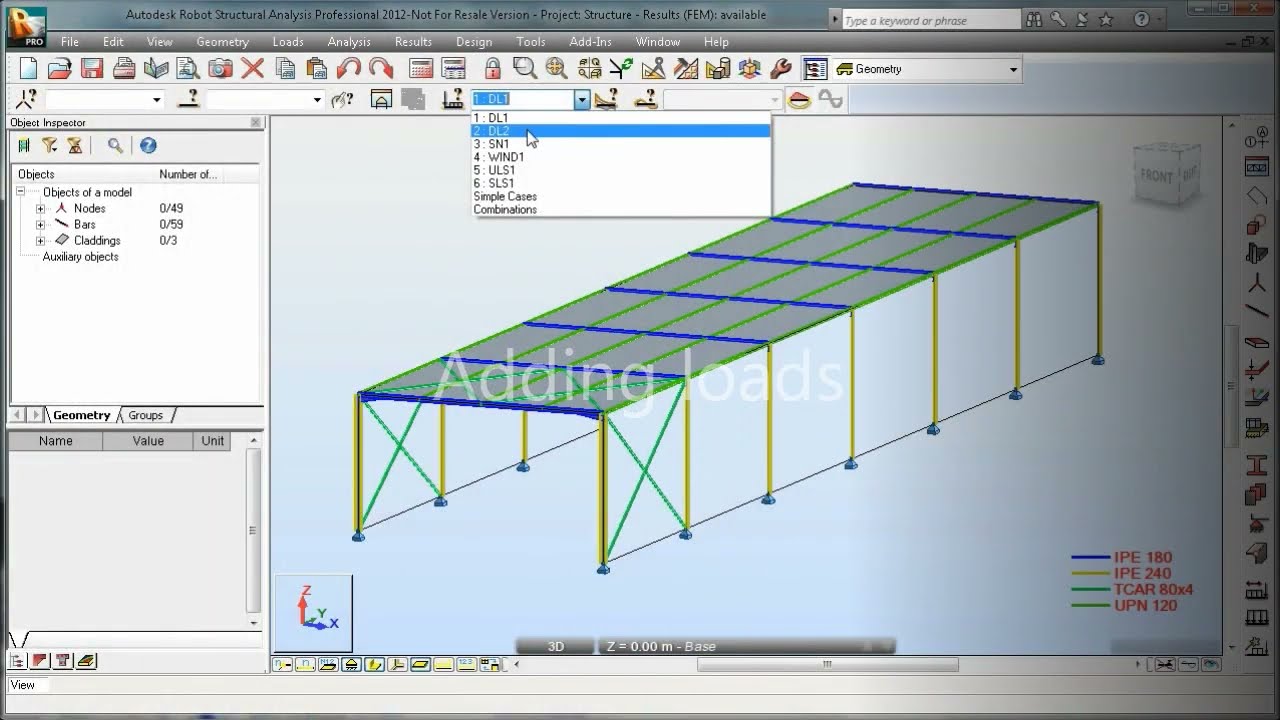Open Object Inspector help icon

pos(148,146)
